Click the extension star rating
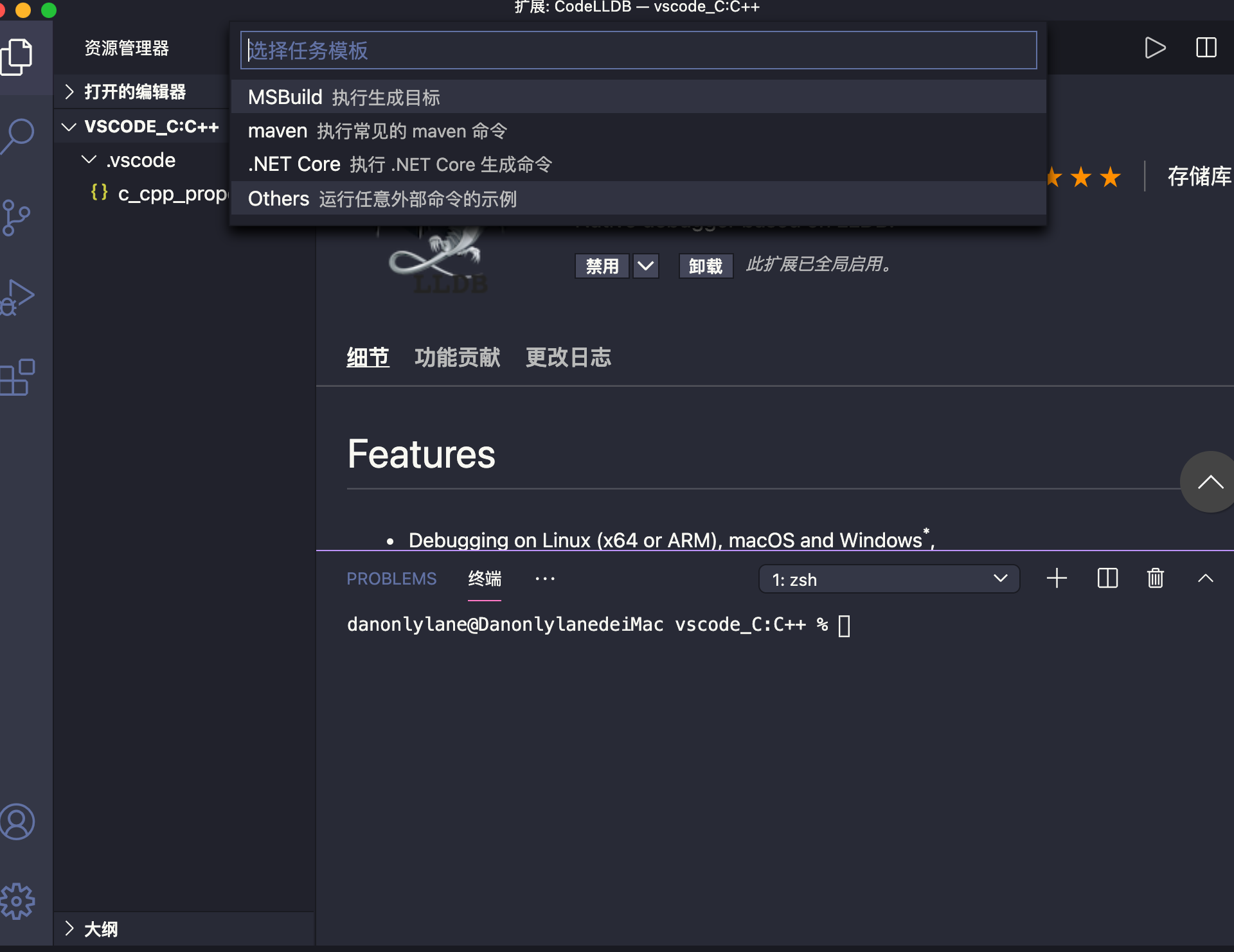 click(1080, 177)
